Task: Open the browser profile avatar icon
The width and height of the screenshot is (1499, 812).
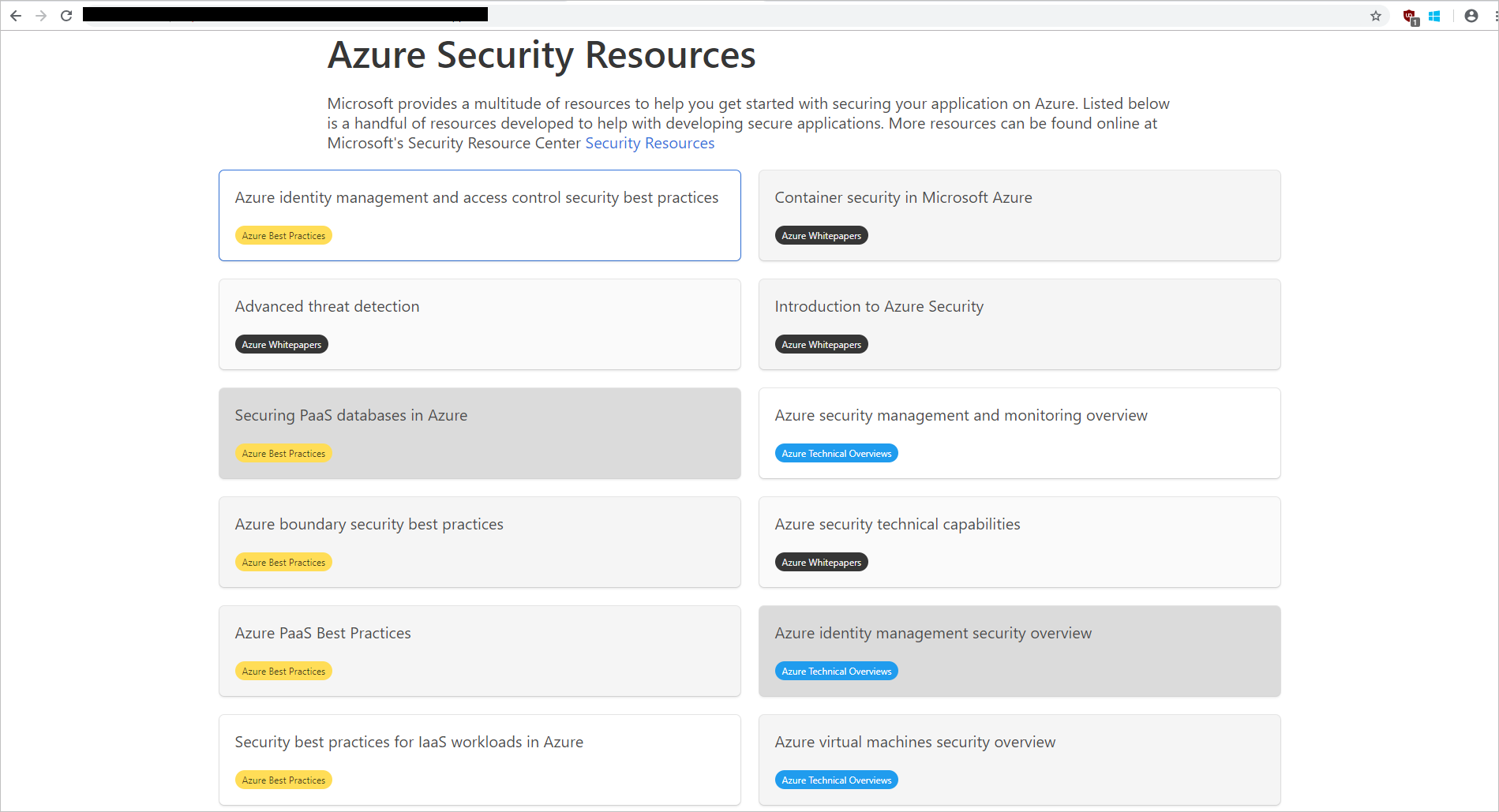Action: pyautogui.click(x=1471, y=16)
